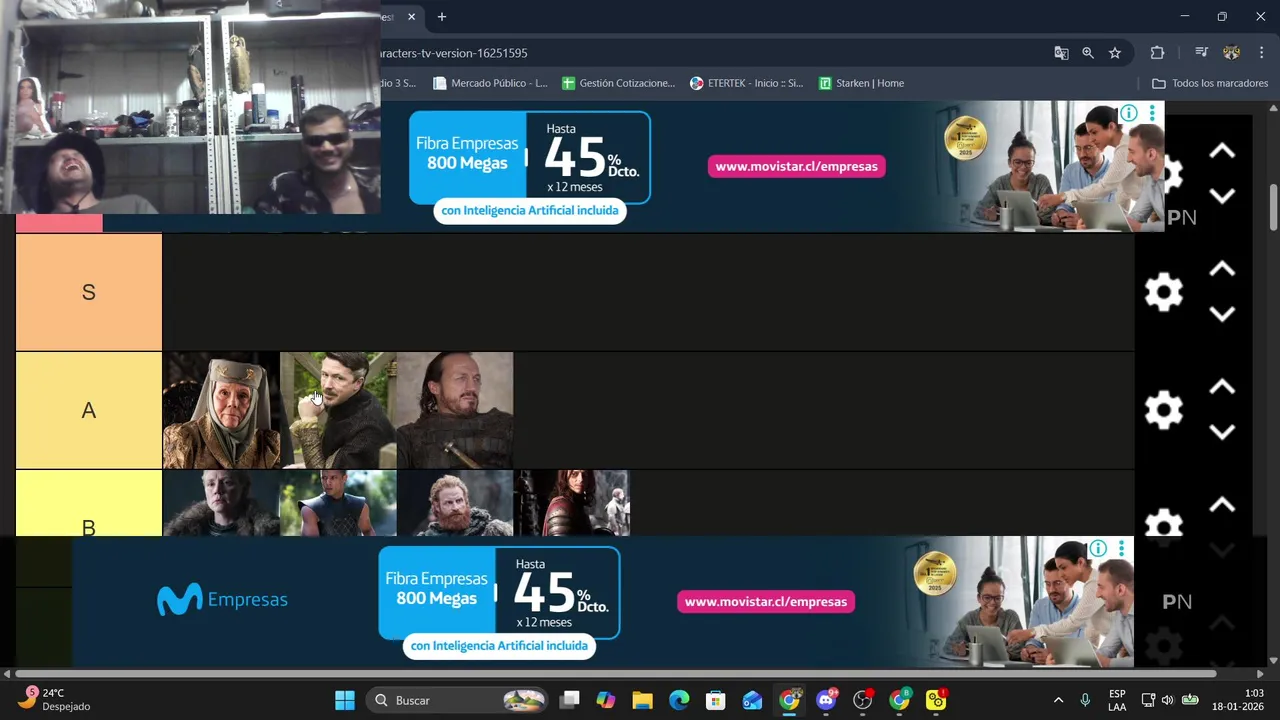Open ad options menu on bottom banner

tap(1121, 548)
